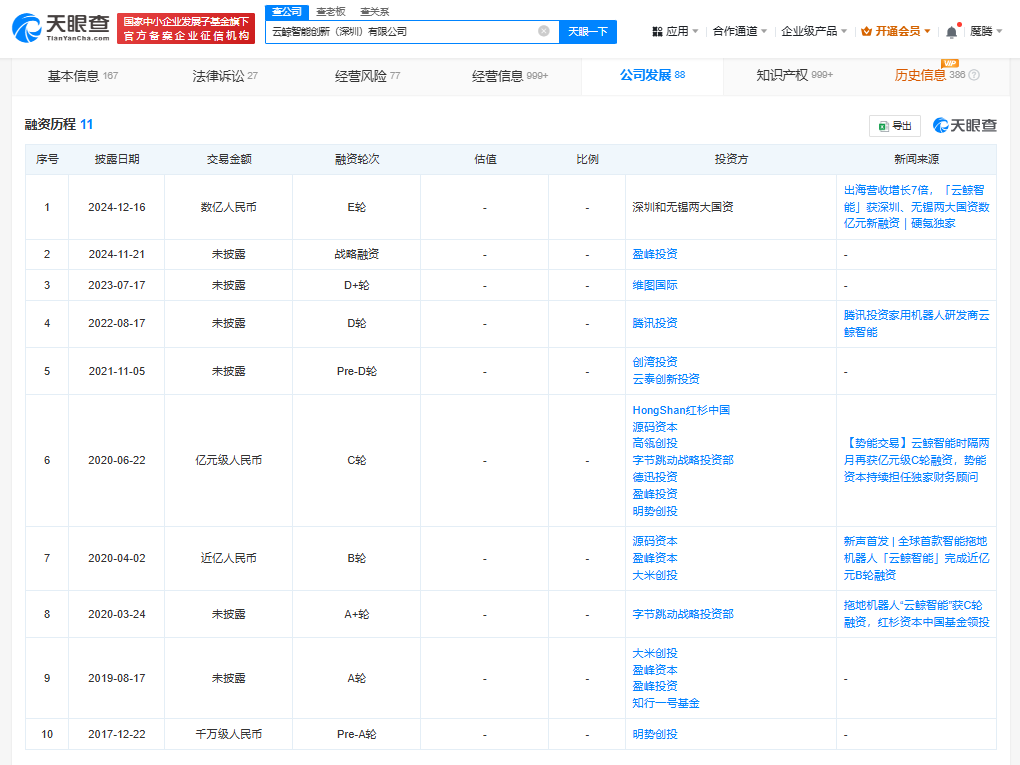Click the crown membership icon

pos(866,31)
